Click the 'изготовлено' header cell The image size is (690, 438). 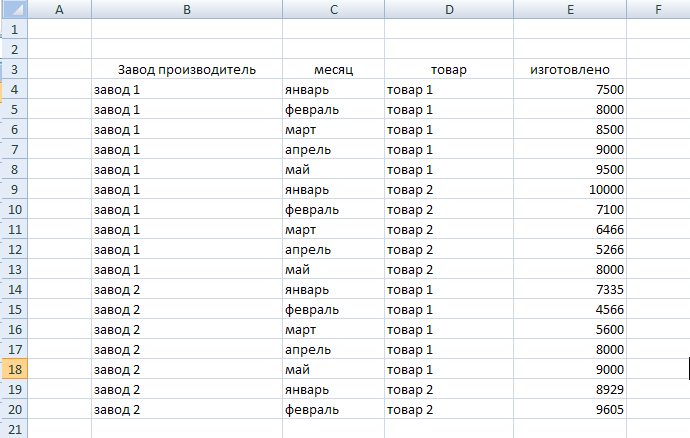coord(570,70)
